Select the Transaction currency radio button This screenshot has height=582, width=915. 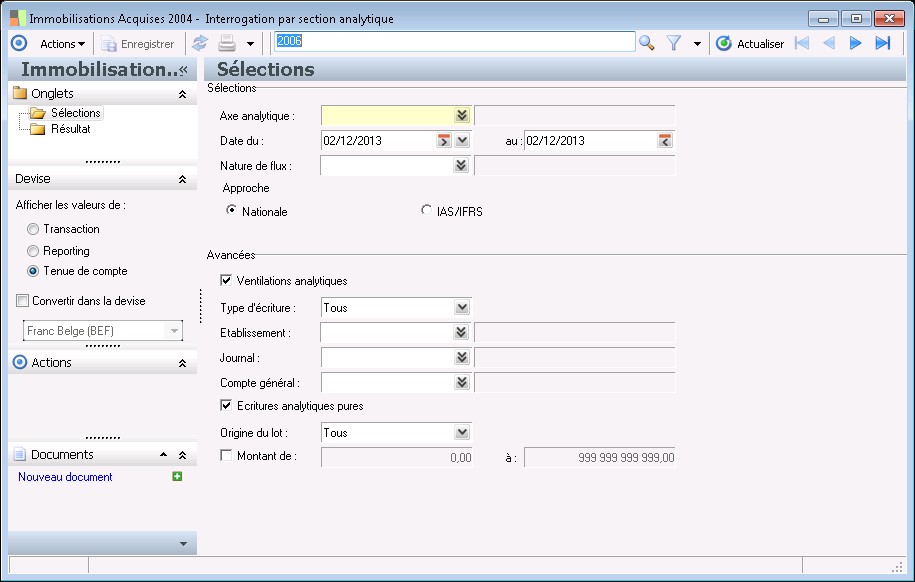tap(33, 229)
